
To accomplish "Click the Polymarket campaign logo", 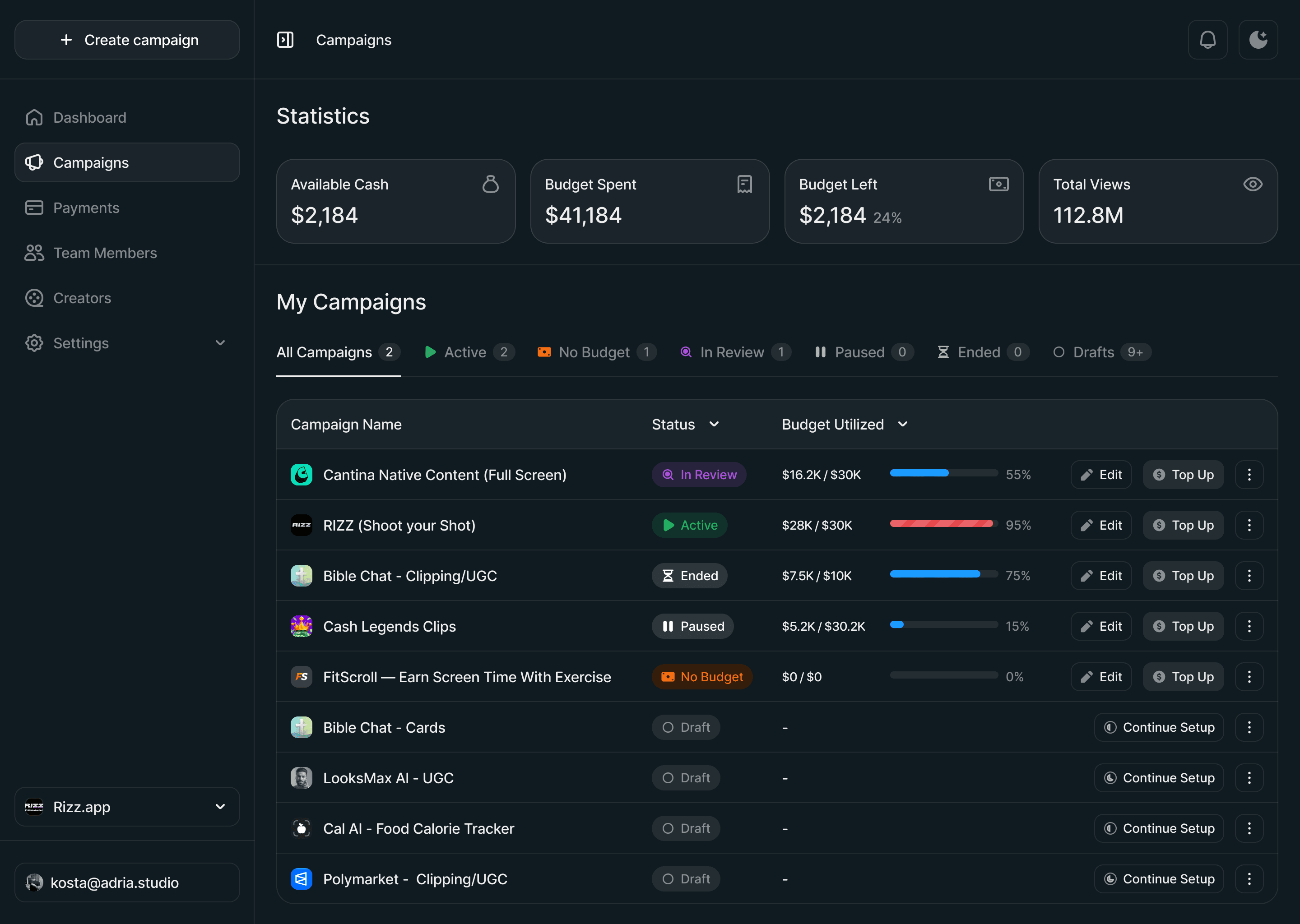I will [x=302, y=879].
